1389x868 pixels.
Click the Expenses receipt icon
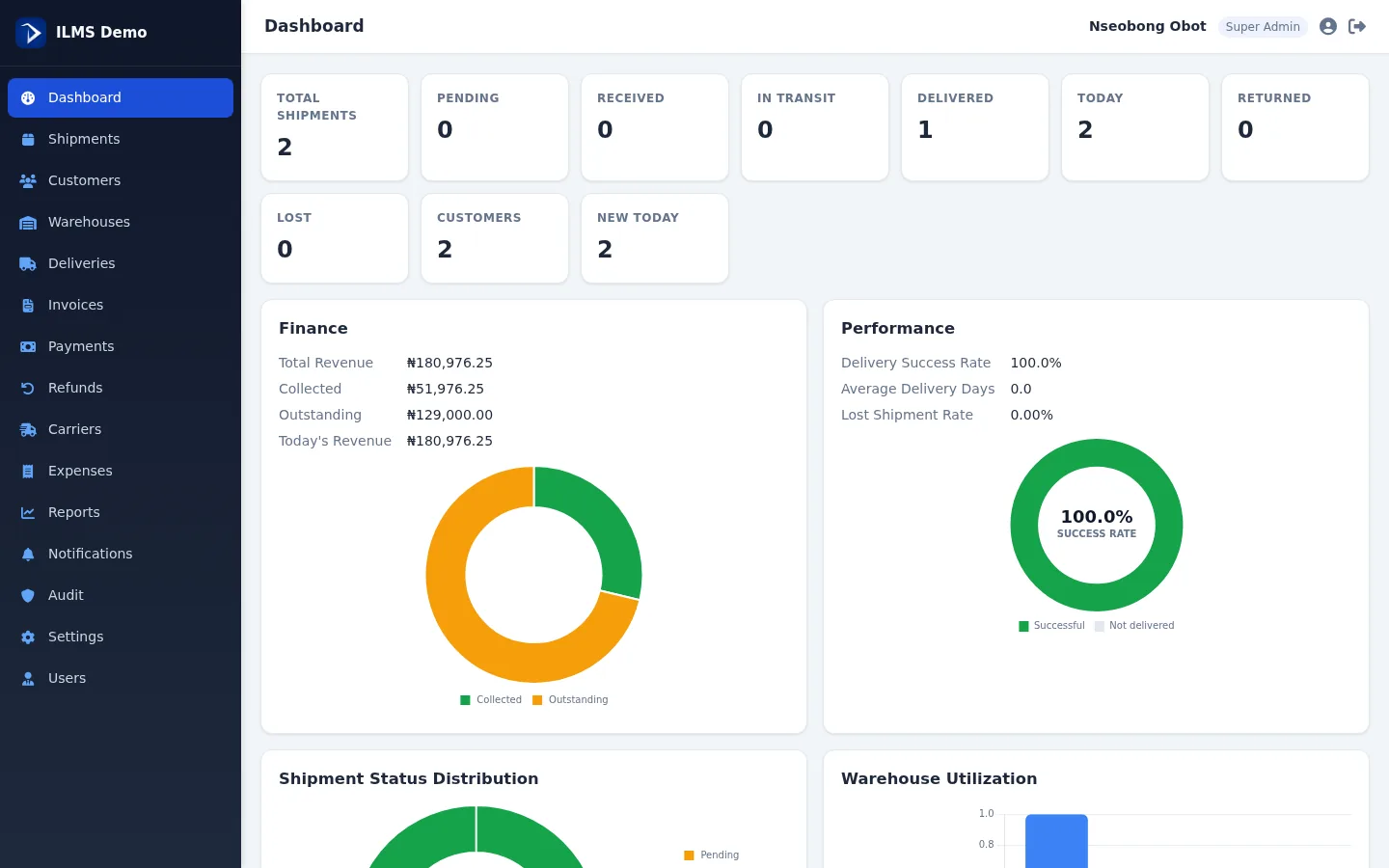tap(28, 471)
